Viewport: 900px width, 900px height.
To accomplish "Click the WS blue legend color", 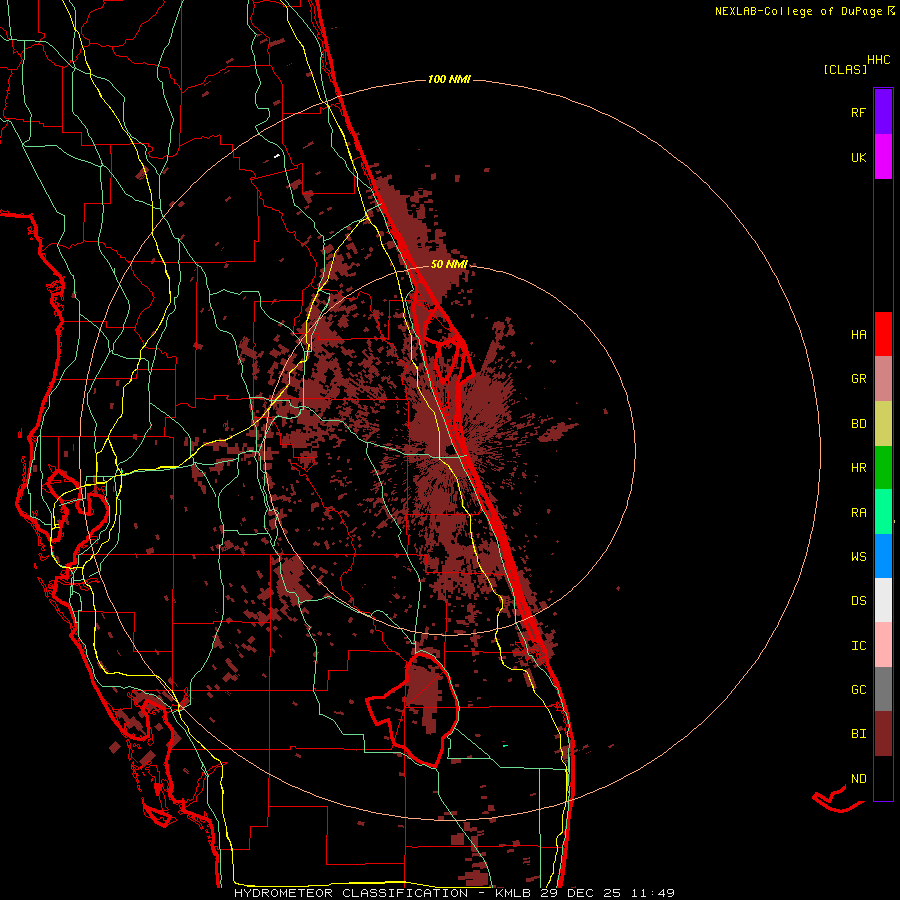I will (x=883, y=556).
